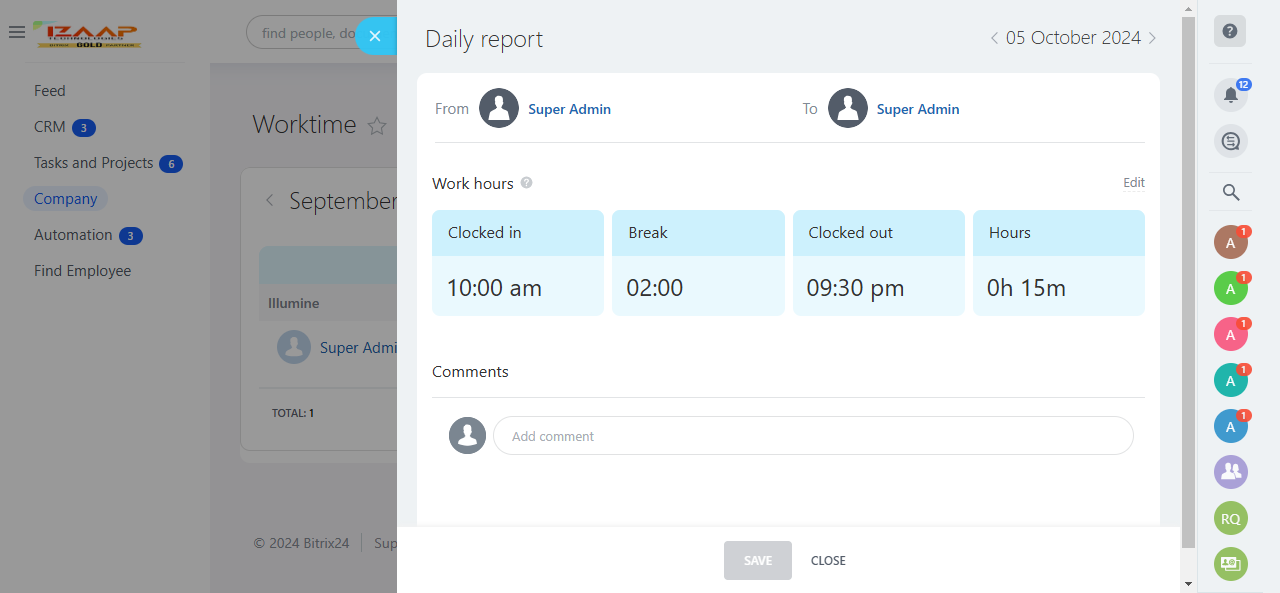Screen dimensions: 1280x593
Task: Open the chat messages icon in sidebar
Action: pos(1230,141)
